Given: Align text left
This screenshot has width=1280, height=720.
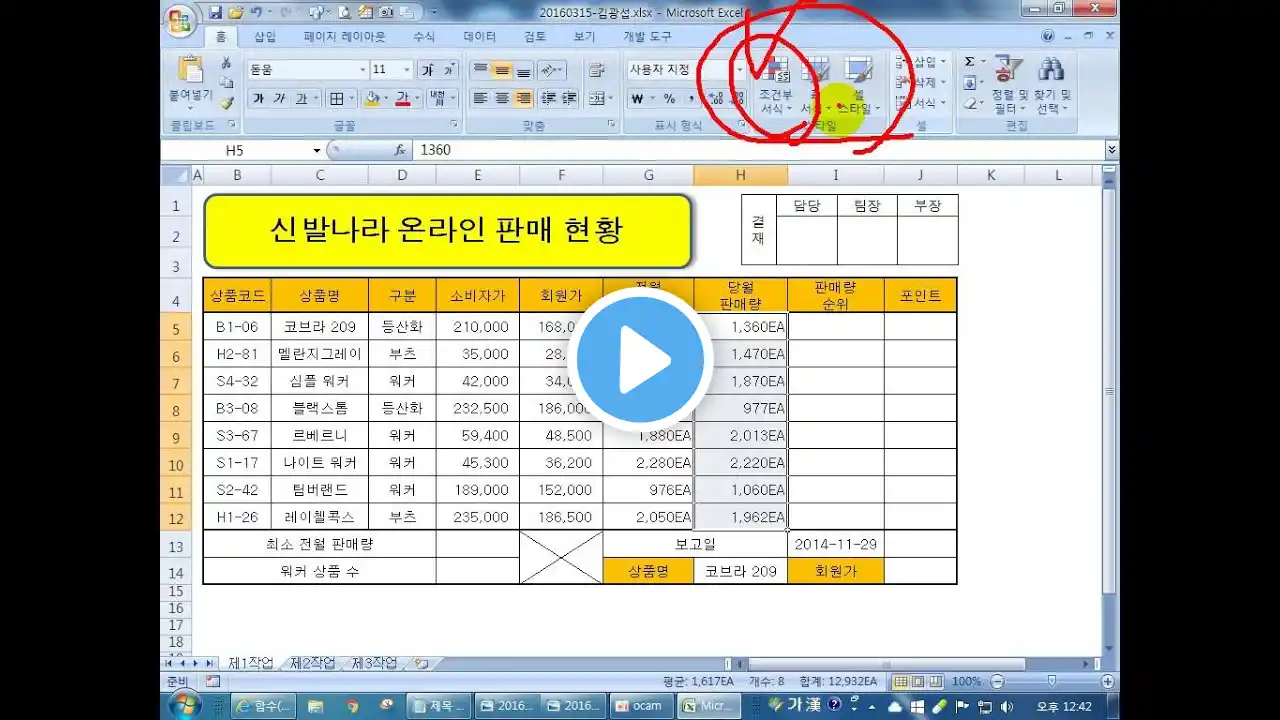Looking at the screenshot, I should 480,99.
